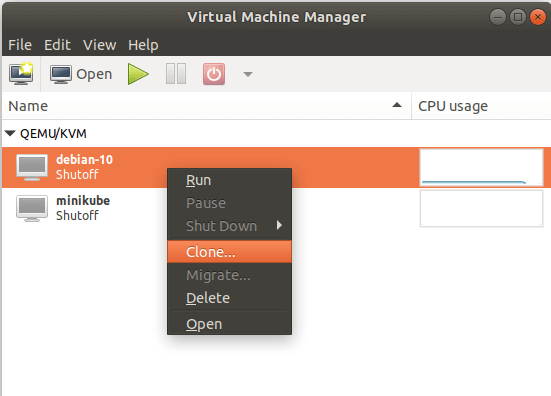The image size is (551, 396).
Task: Click the minikube monitor icon
Action: pos(32,208)
